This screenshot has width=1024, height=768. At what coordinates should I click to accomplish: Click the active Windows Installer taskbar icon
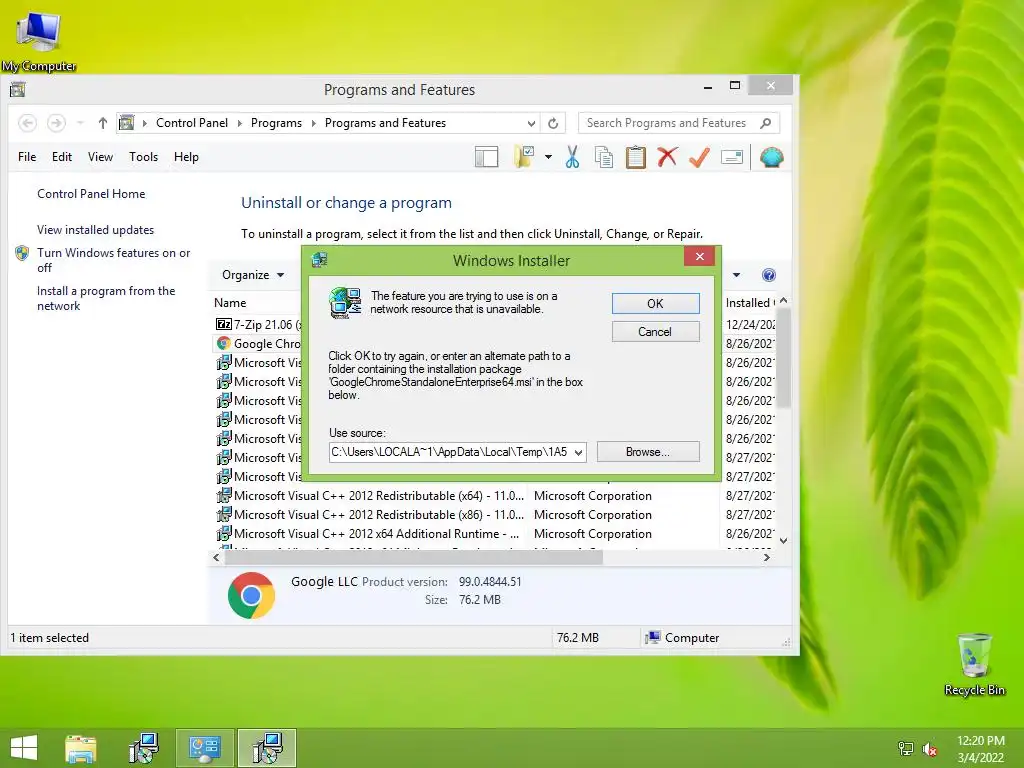[x=267, y=748]
